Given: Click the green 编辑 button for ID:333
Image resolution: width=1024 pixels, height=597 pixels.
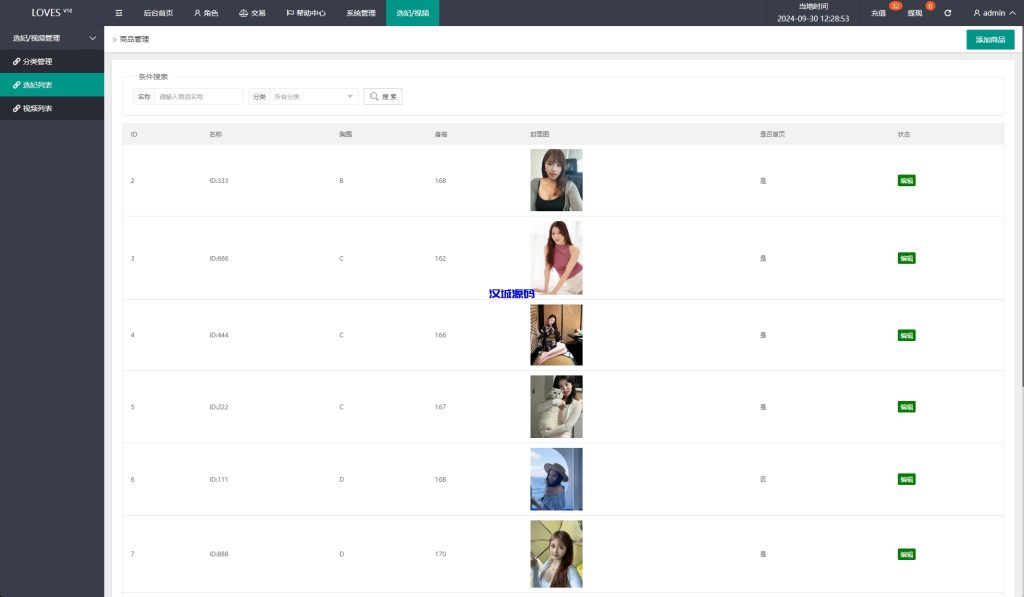Looking at the screenshot, I should [x=906, y=181].
